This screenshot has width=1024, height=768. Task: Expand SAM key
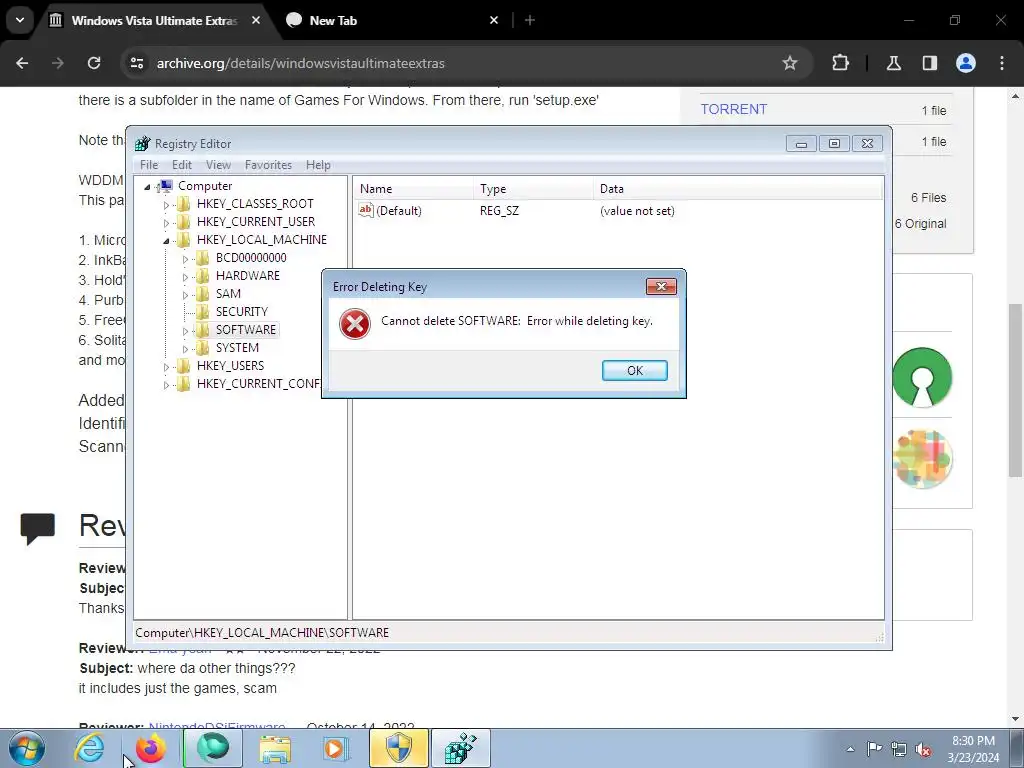click(x=185, y=295)
